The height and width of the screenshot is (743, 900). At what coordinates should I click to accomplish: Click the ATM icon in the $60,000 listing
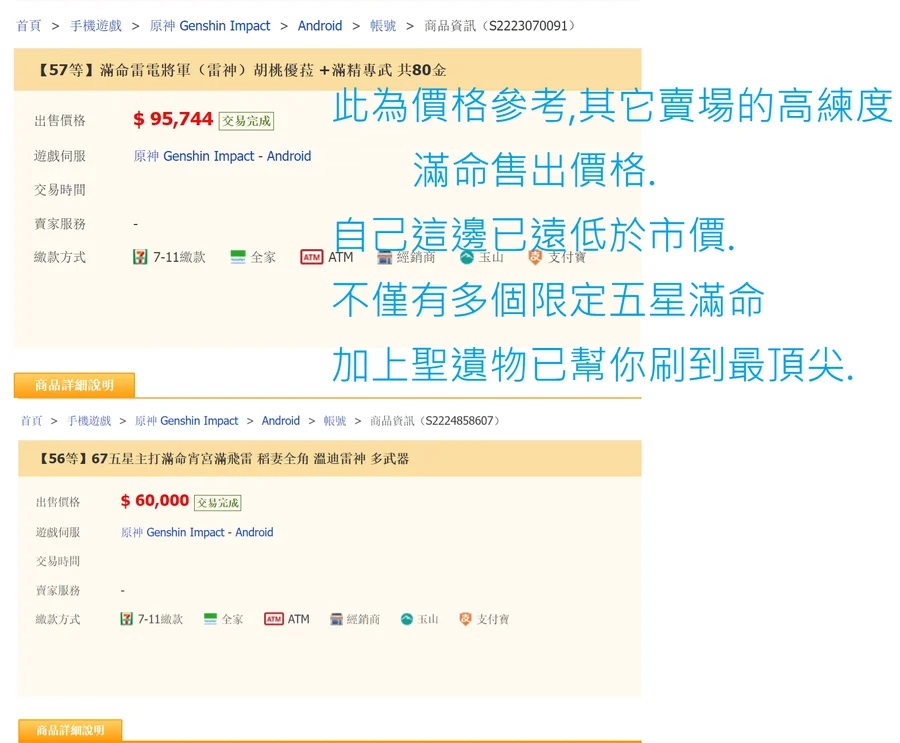(274, 619)
